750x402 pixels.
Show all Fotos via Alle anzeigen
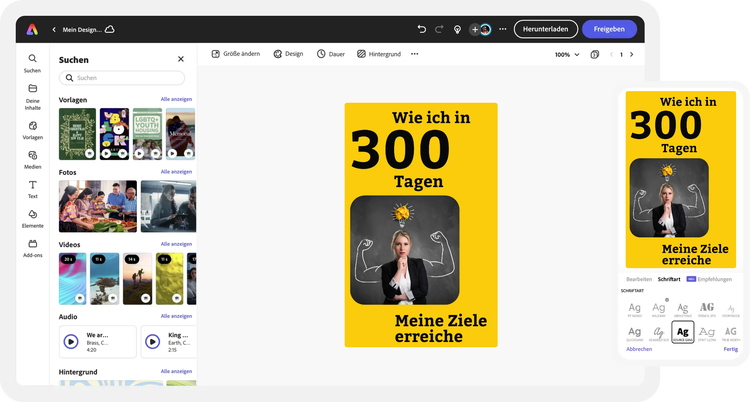[176, 171]
